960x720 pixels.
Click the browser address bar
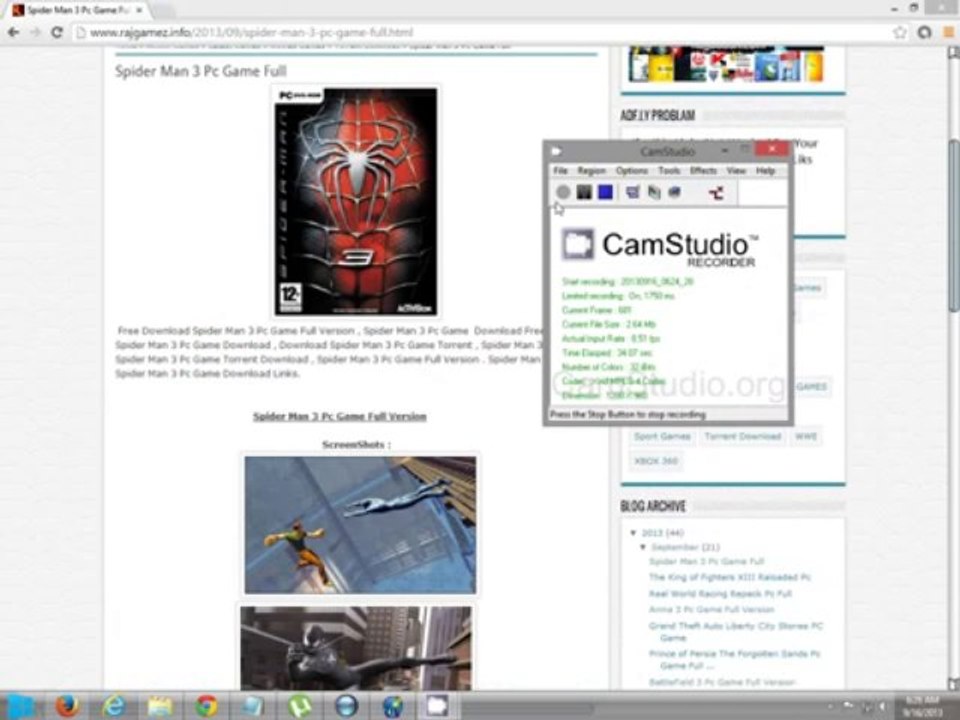coord(484,32)
